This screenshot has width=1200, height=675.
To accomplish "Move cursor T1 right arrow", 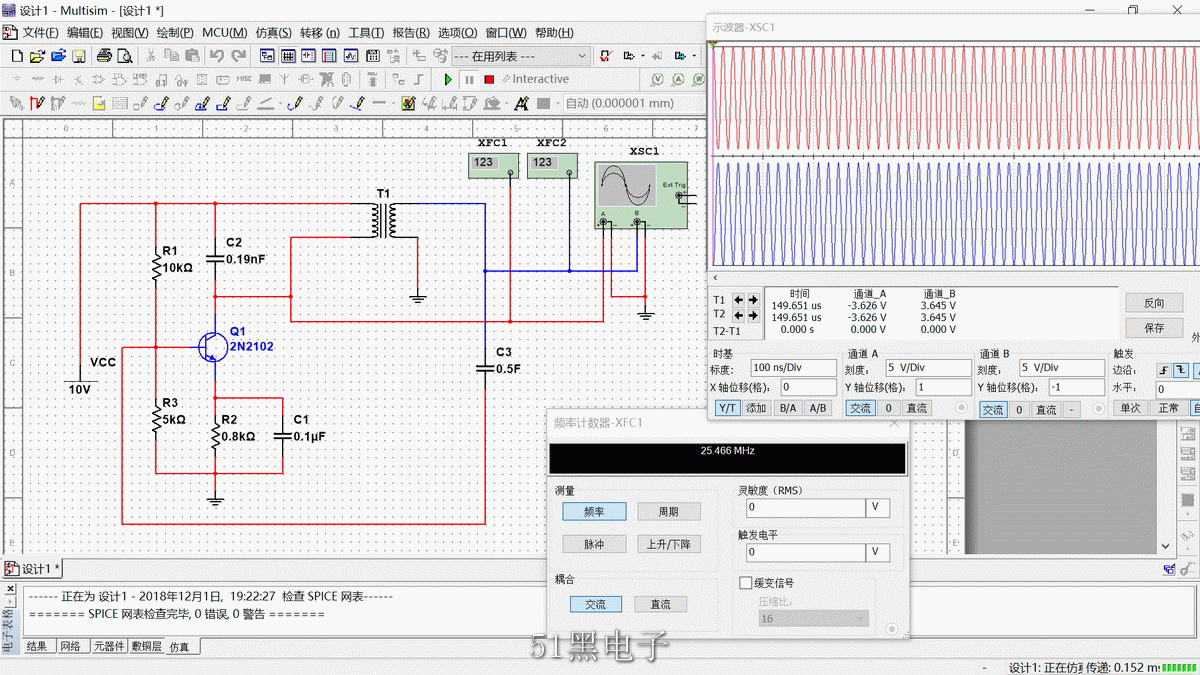I will (752, 300).
